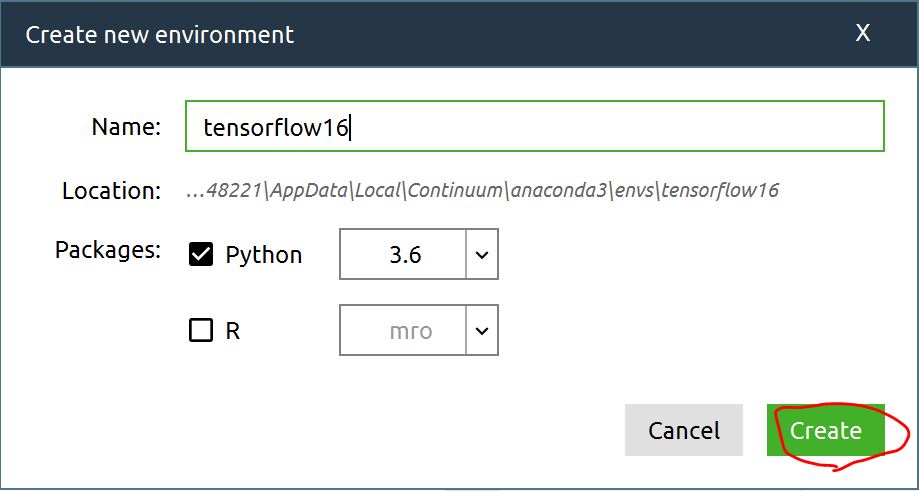The height and width of the screenshot is (491, 919).
Task: Click the "Packages:" label
Action: (108, 250)
